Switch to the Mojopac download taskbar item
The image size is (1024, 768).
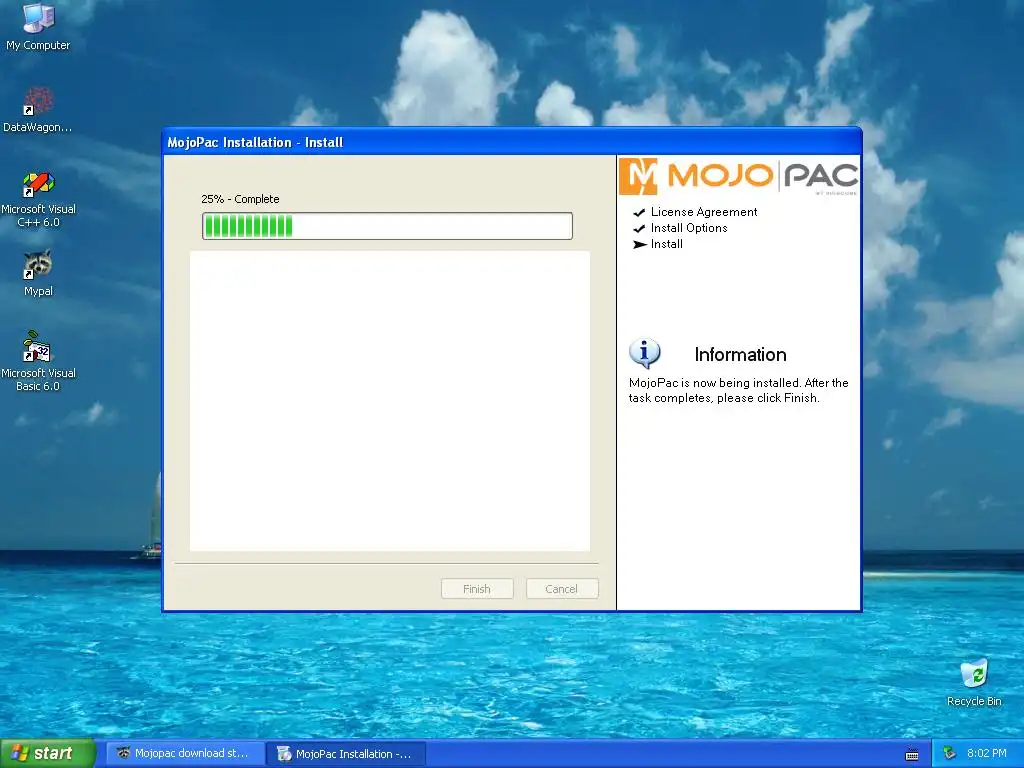coord(185,753)
